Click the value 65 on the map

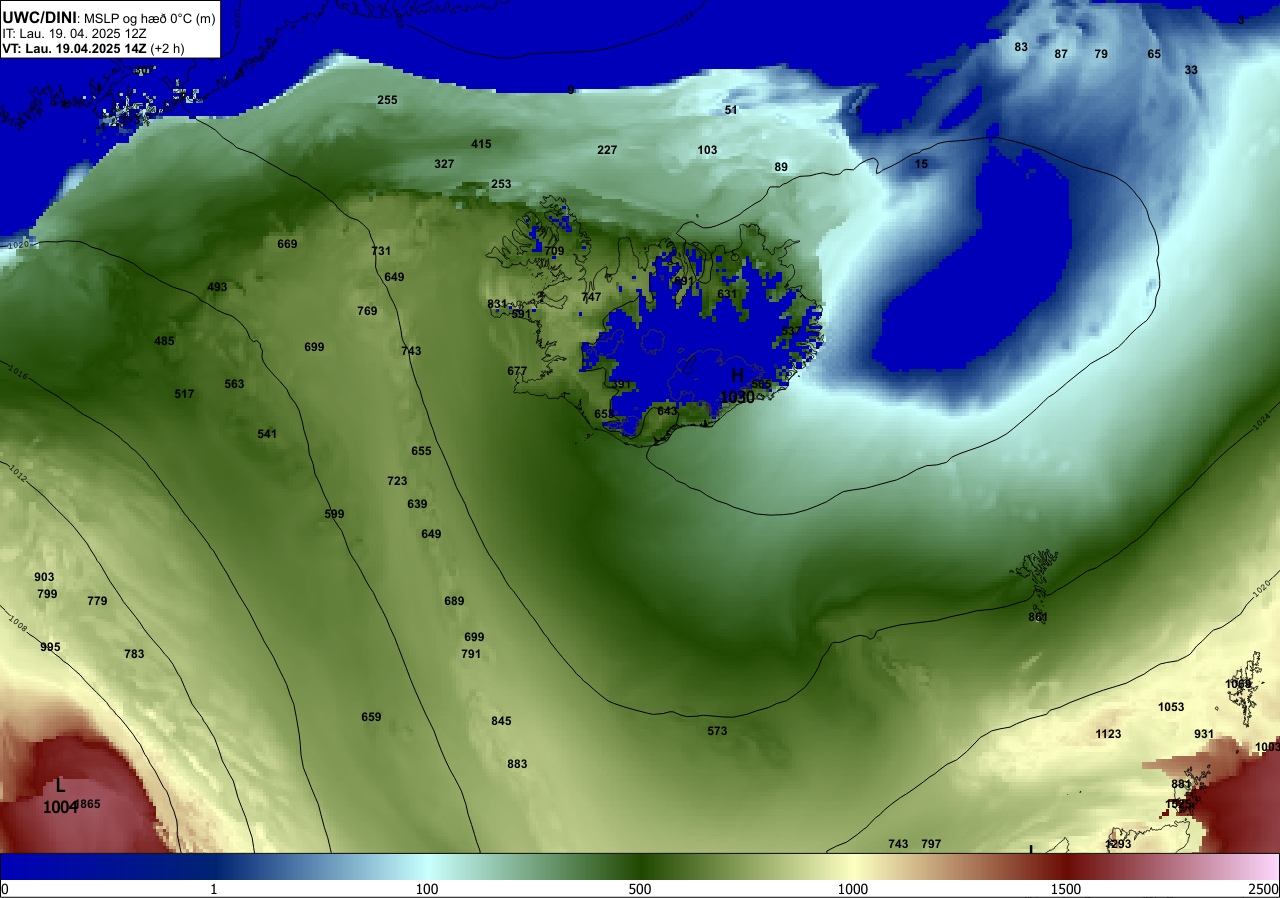coord(1154,54)
